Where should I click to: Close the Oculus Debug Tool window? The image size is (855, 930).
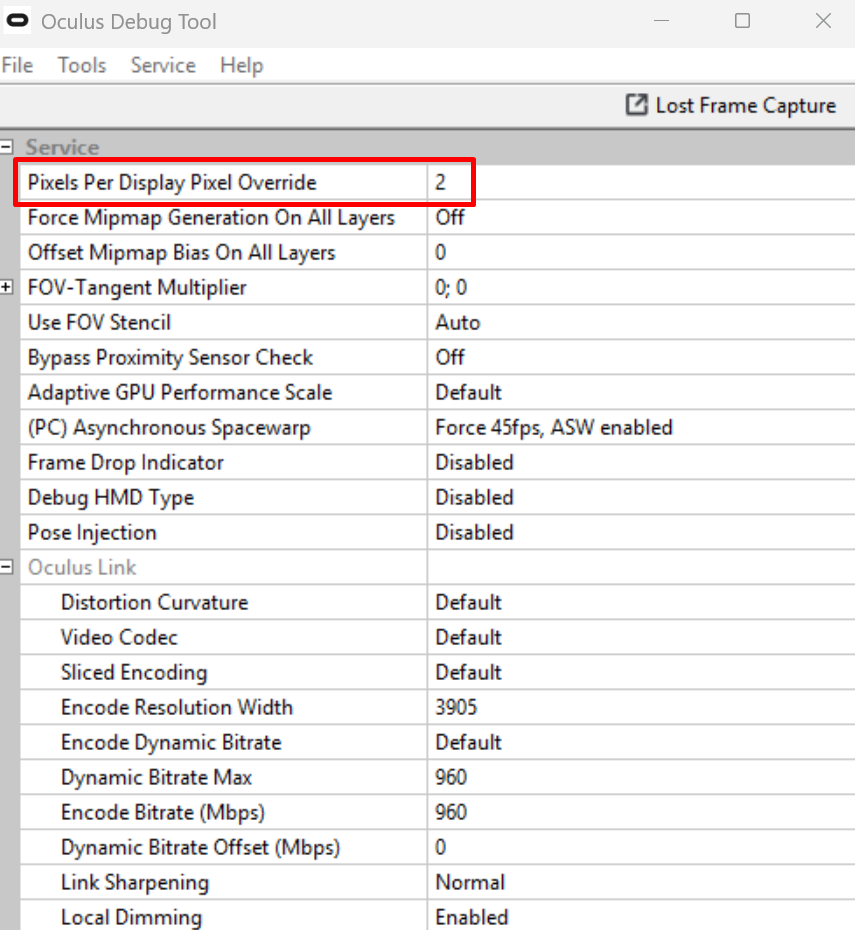pyautogui.click(x=823, y=21)
